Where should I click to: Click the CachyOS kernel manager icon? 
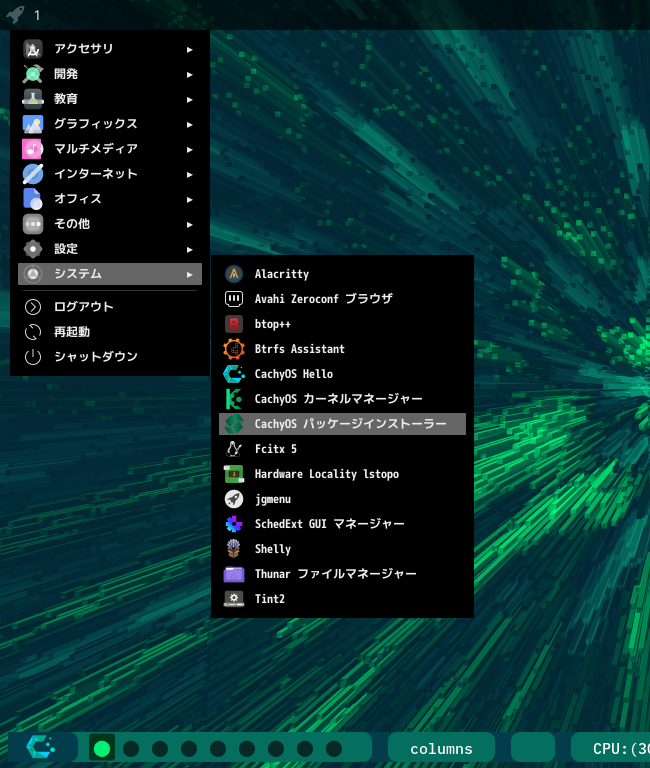click(x=234, y=399)
